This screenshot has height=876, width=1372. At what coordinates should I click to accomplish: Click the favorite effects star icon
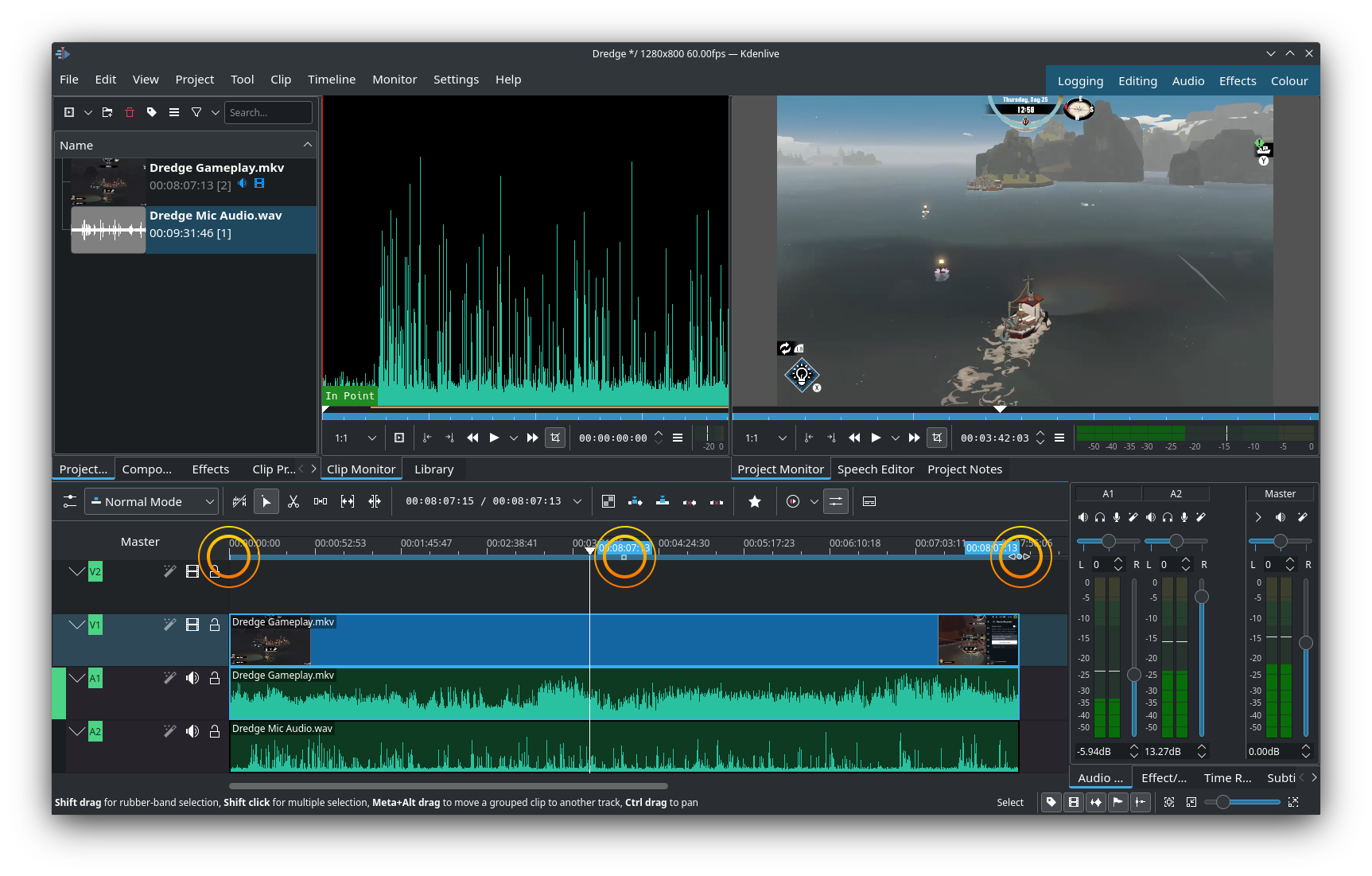755,501
